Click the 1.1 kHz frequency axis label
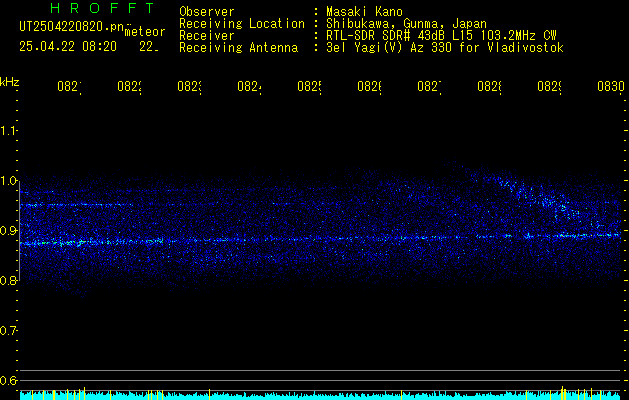Image resolution: width=629 pixels, height=400 pixels. click(x=8, y=131)
